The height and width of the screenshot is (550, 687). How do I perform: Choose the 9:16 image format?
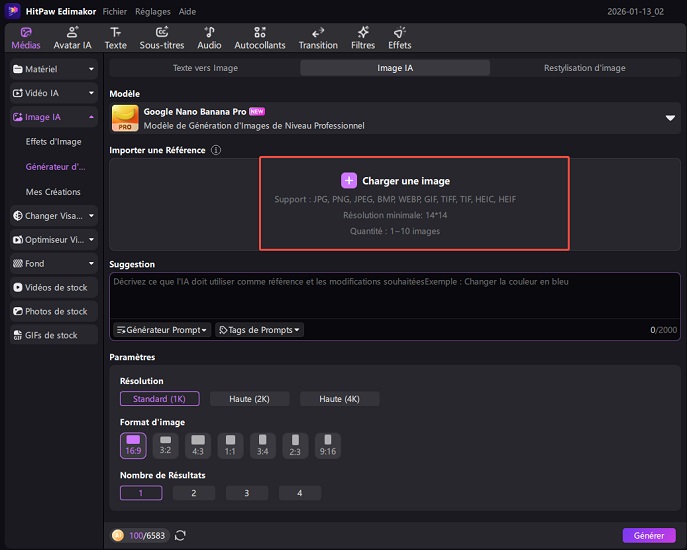click(327, 445)
